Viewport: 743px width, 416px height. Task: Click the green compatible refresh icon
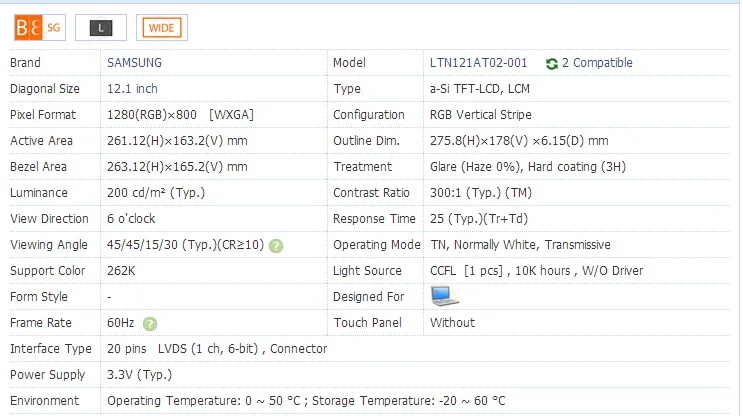pos(552,63)
